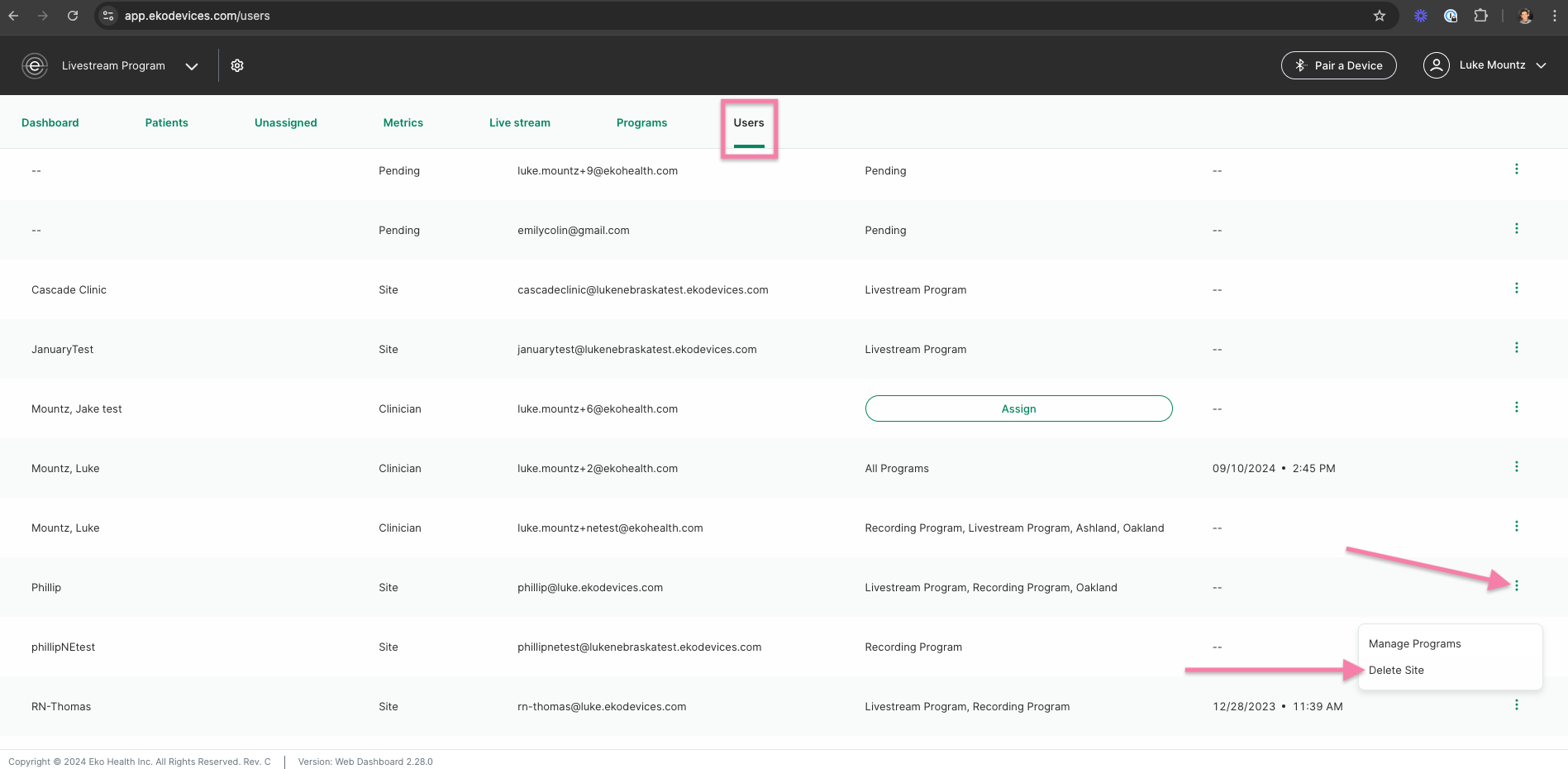The width and height of the screenshot is (1568, 769).
Task: Click the Version: Web Dashboard 2.28.0 footer text
Action: click(x=365, y=762)
